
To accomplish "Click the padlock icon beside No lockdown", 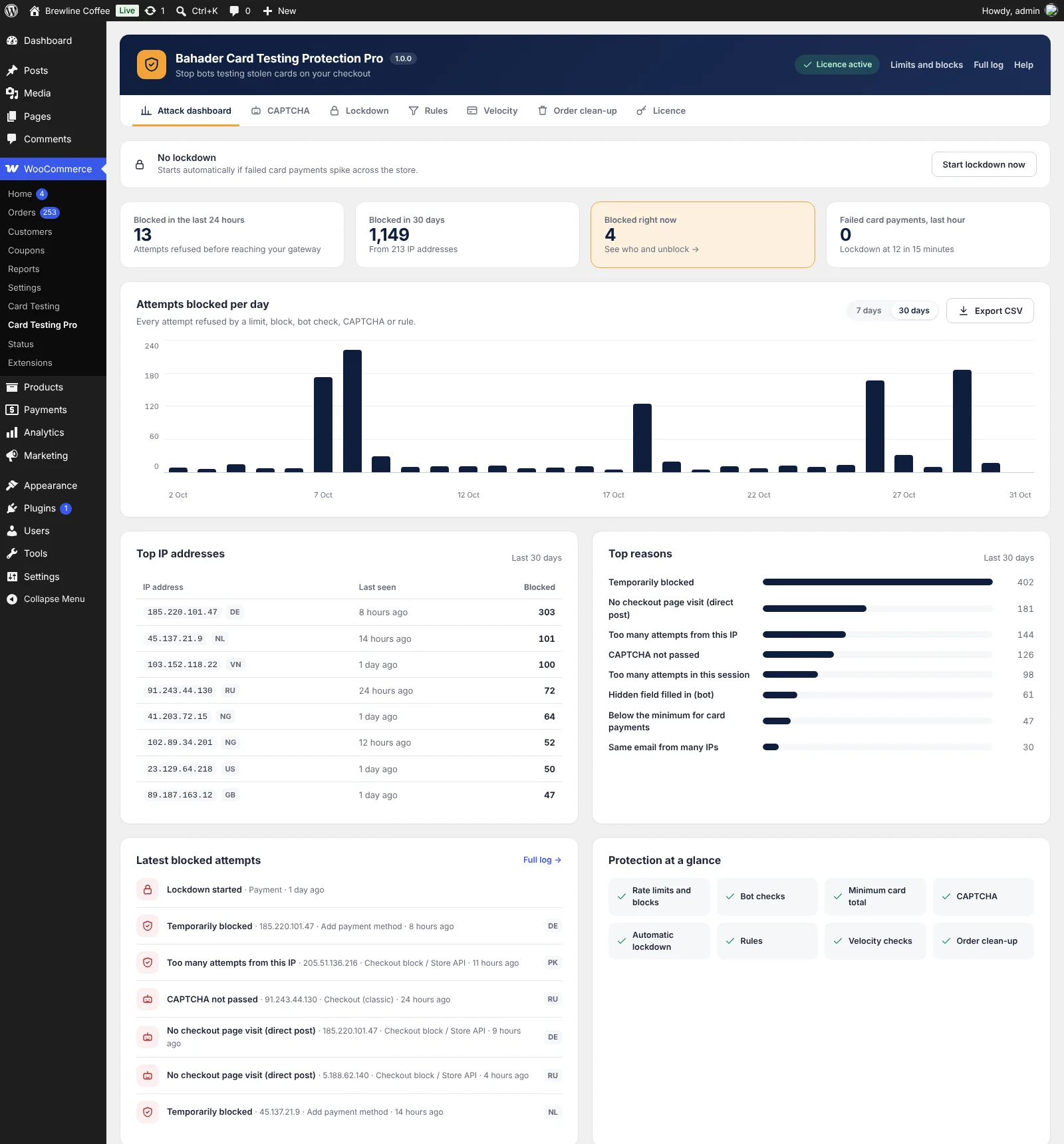I will (x=140, y=164).
